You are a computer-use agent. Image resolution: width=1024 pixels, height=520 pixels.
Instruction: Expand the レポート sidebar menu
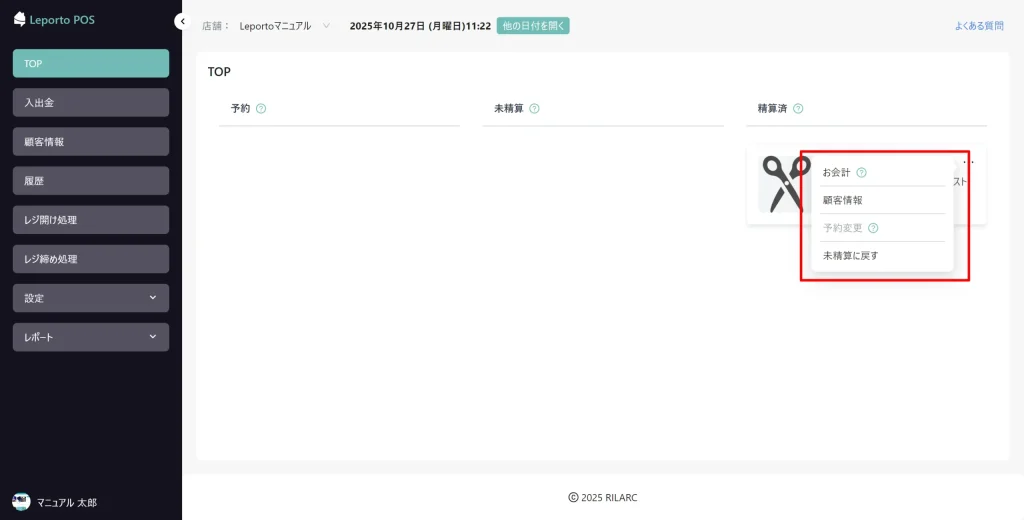(91, 337)
